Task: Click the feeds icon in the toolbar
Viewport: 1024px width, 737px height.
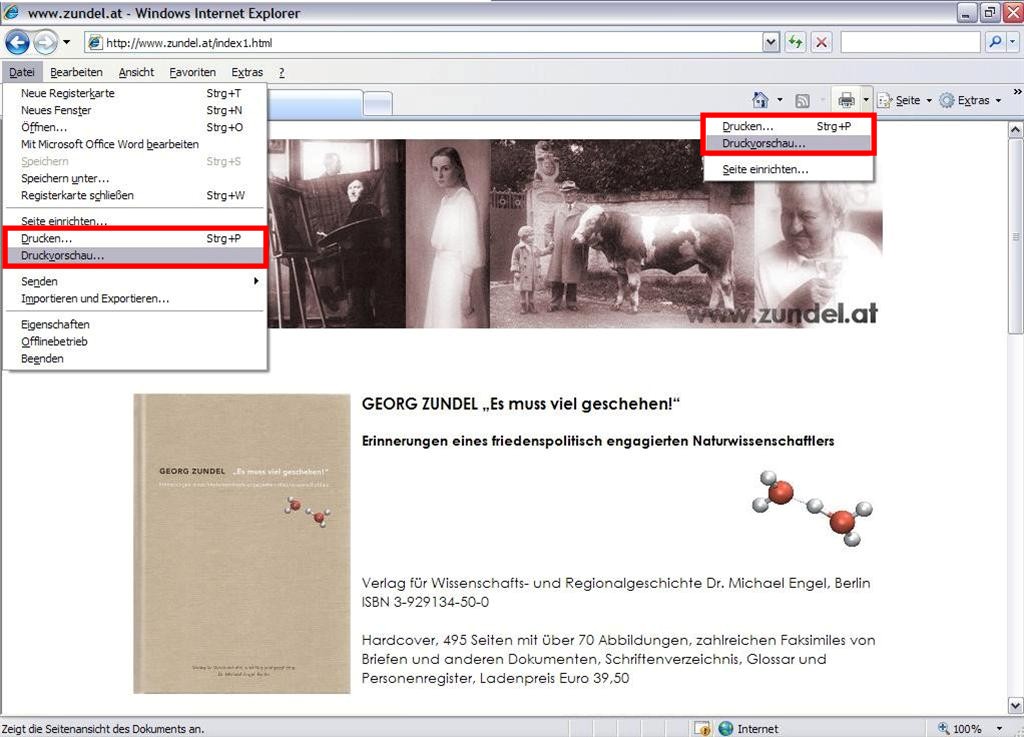Action: (x=802, y=101)
